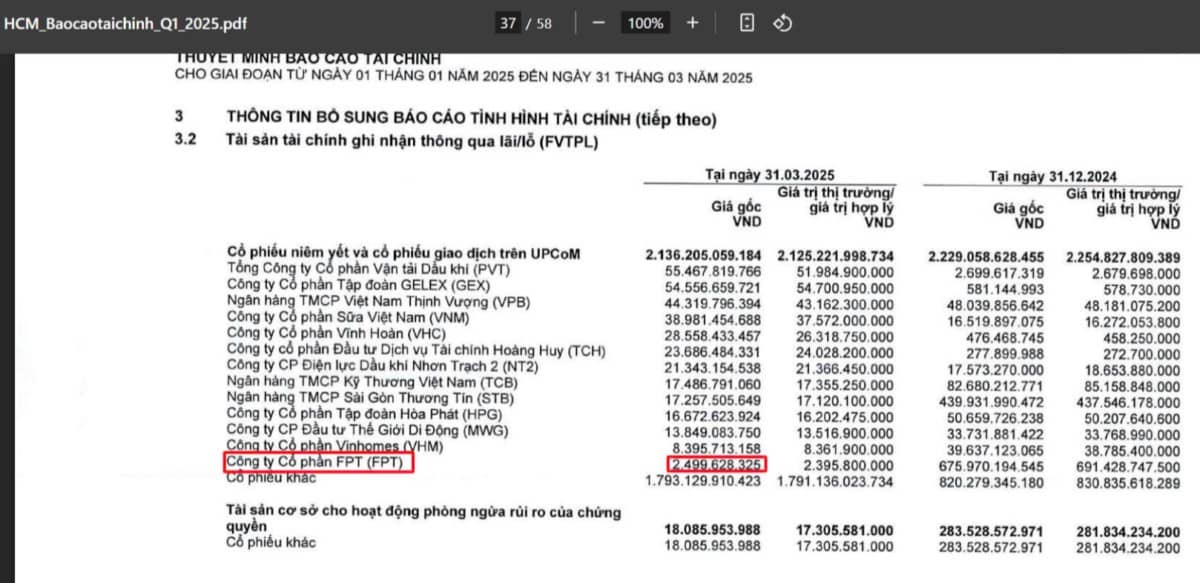Select PVT cost value 55.467.819.766
Viewport: 1200px width, 583px height.
[x=712, y=271]
